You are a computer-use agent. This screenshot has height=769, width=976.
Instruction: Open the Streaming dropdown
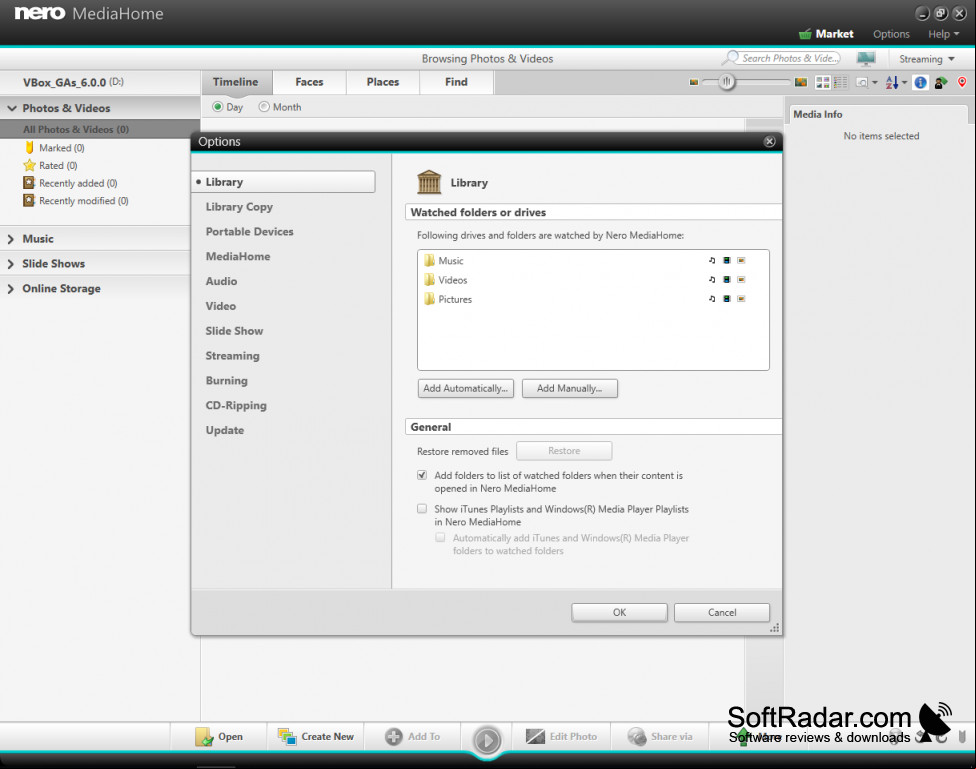927,59
